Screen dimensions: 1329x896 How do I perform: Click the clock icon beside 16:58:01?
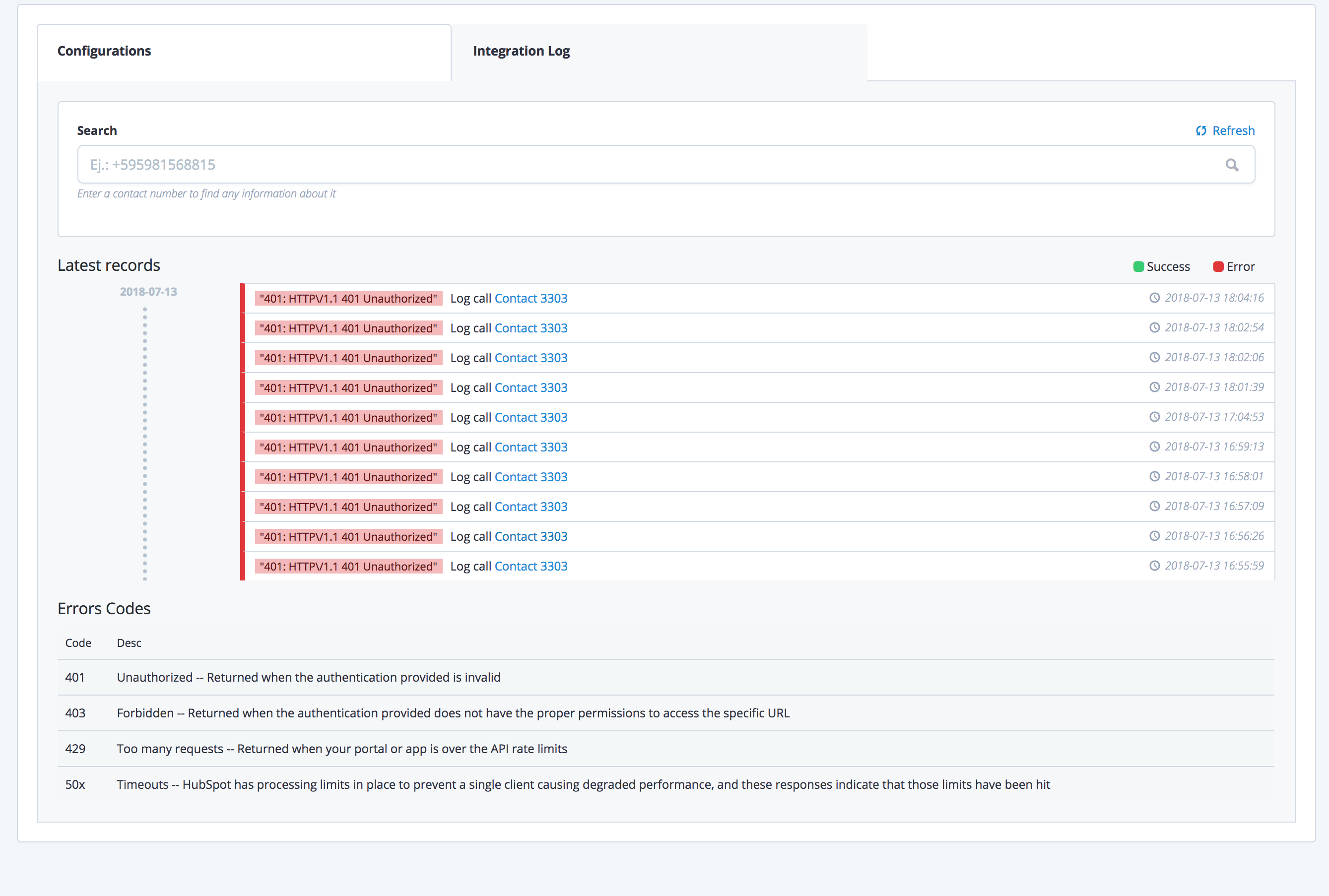(1155, 476)
